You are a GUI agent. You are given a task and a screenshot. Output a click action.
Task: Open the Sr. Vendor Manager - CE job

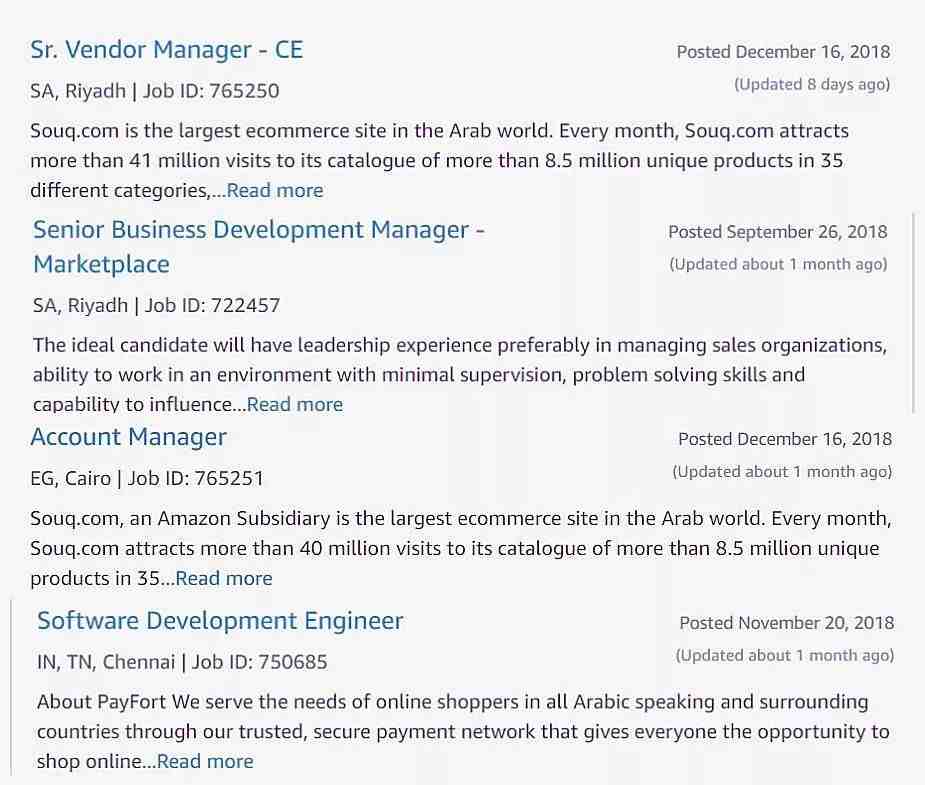[166, 50]
